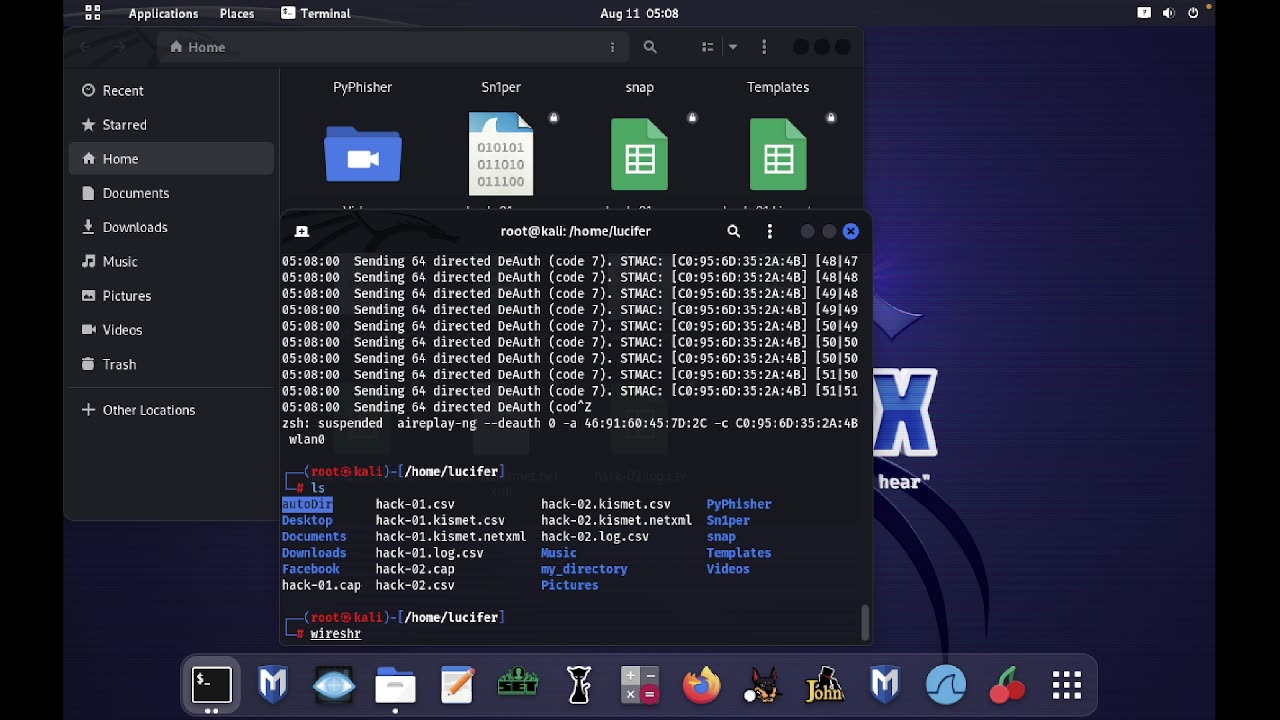Open Pictures in the Files sidebar
The image size is (1280, 720).
click(x=171, y=296)
